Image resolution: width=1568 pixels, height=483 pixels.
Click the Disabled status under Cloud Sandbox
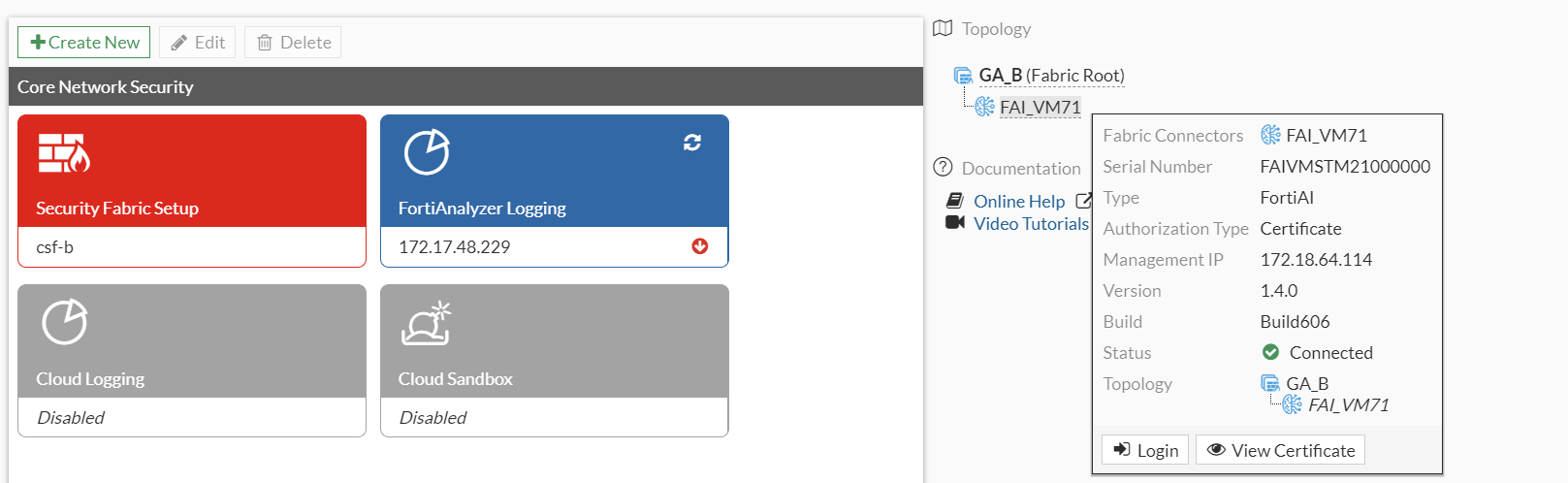(x=432, y=417)
